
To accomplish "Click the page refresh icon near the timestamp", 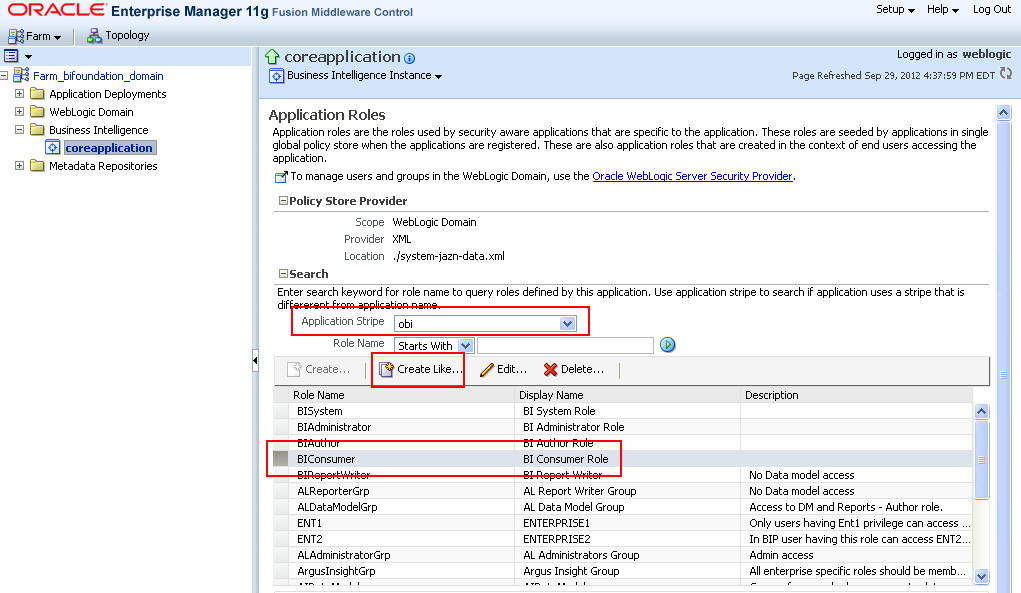I will coord(1007,74).
